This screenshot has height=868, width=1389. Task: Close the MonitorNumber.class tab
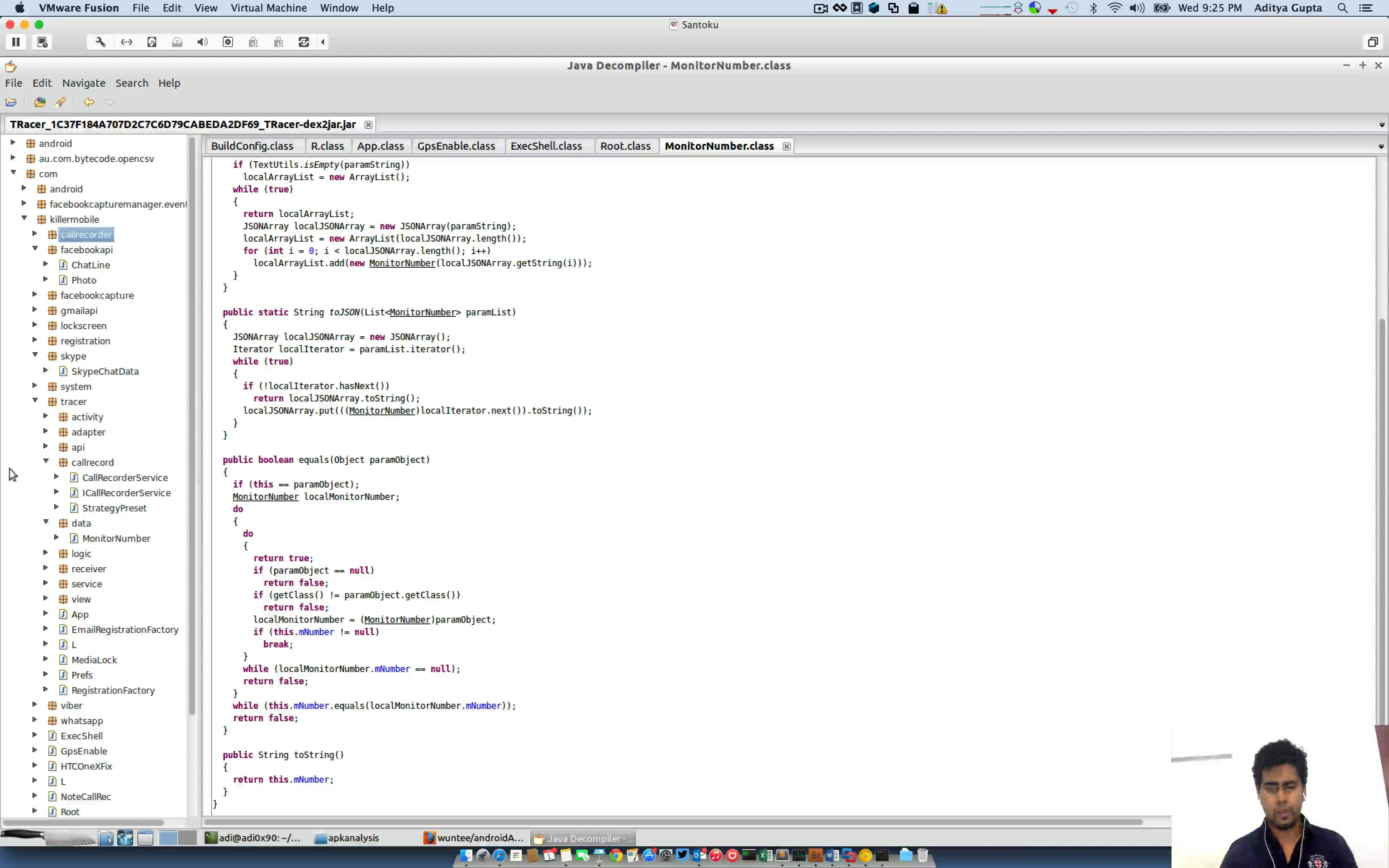tap(786, 146)
